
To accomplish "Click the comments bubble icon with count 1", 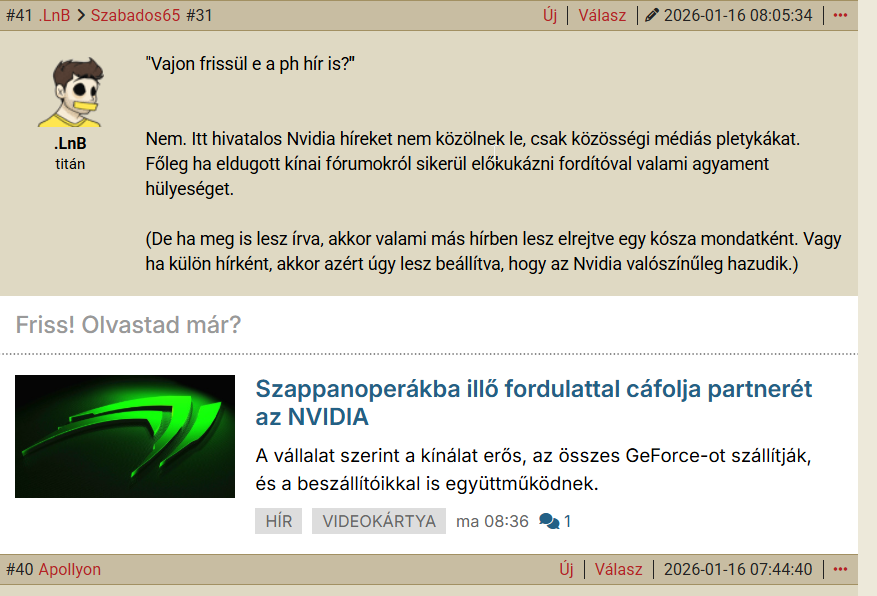I will pos(549,521).
